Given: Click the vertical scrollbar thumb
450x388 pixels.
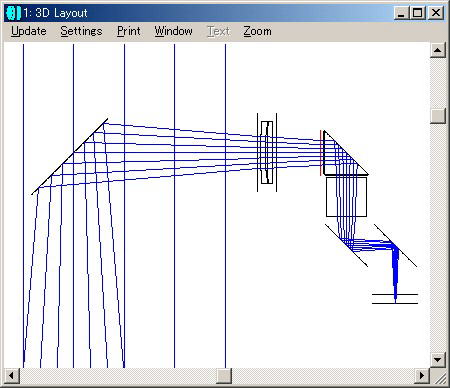Looking at the screenshot, I should (x=438, y=116).
